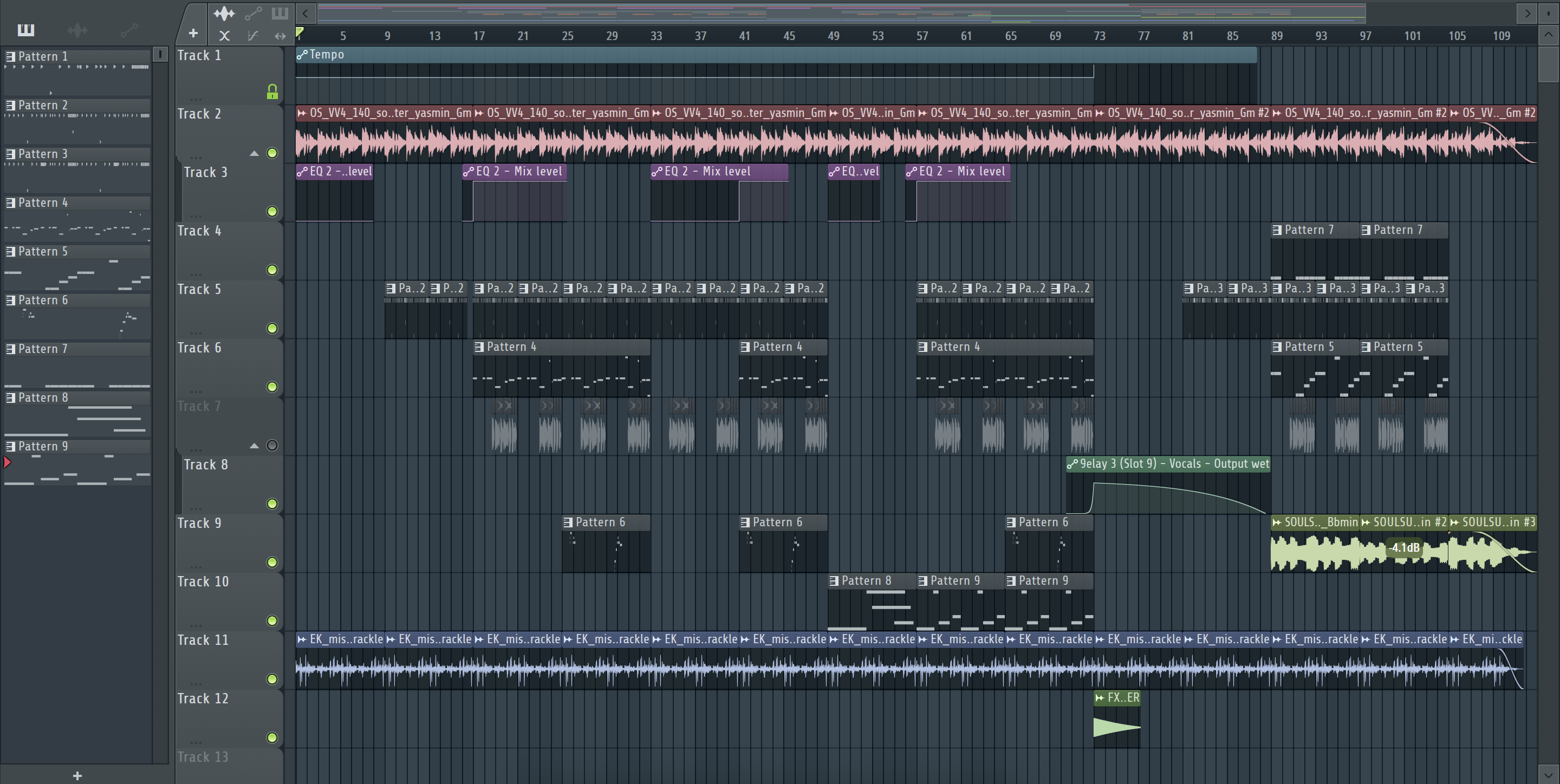The height and width of the screenshot is (784, 1560).
Task: Click horizontal overview scrollbar at top
Action: [841, 12]
